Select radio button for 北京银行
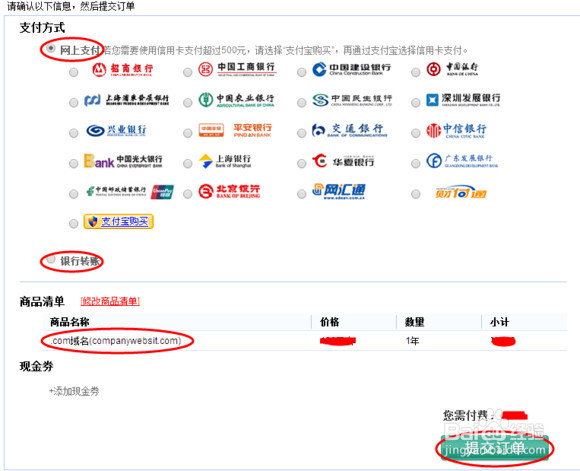The image size is (580, 471). point(188,193)
